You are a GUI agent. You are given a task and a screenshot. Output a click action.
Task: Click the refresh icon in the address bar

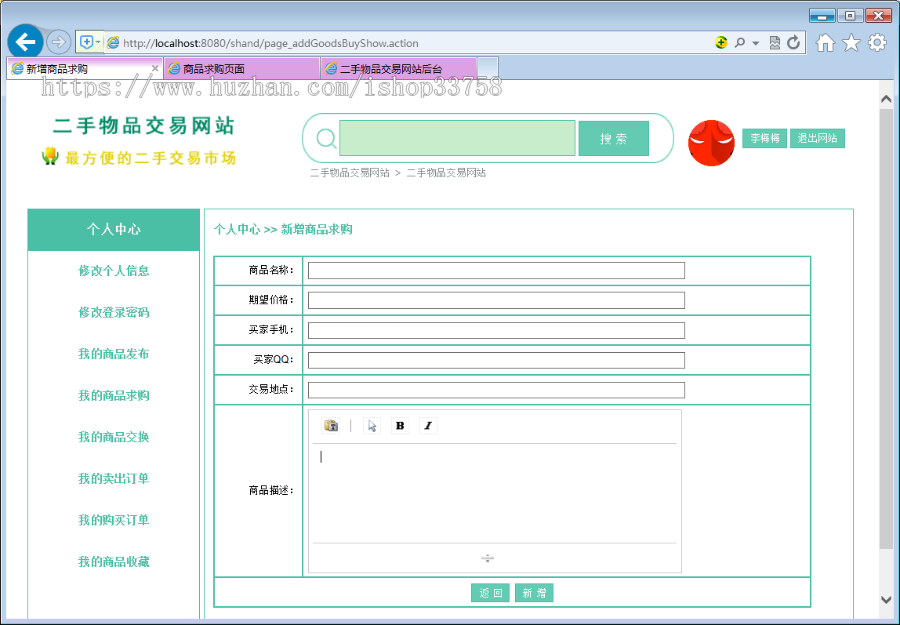coord(793,42)
